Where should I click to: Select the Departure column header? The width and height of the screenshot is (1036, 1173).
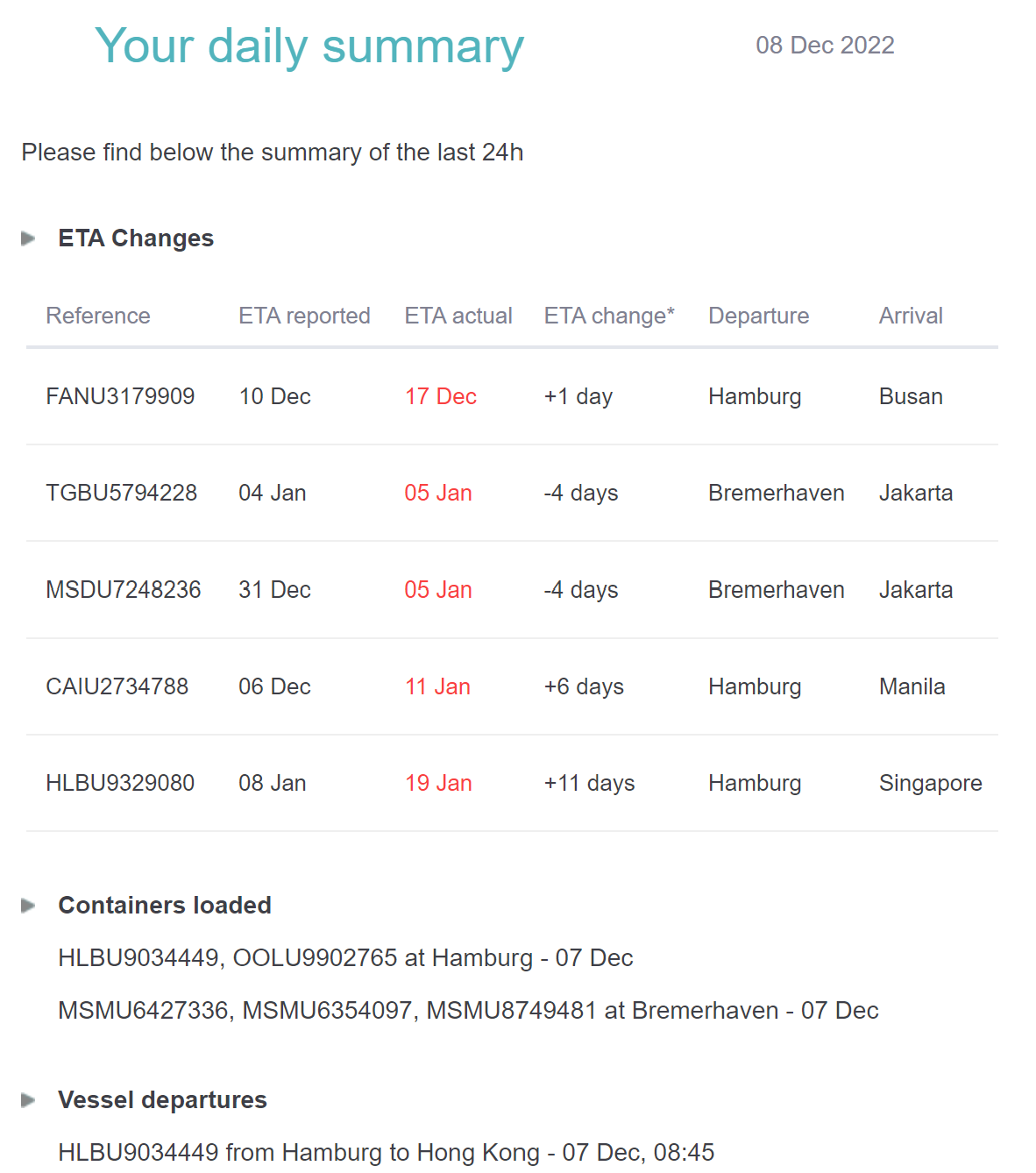click(x=758, y=316)
